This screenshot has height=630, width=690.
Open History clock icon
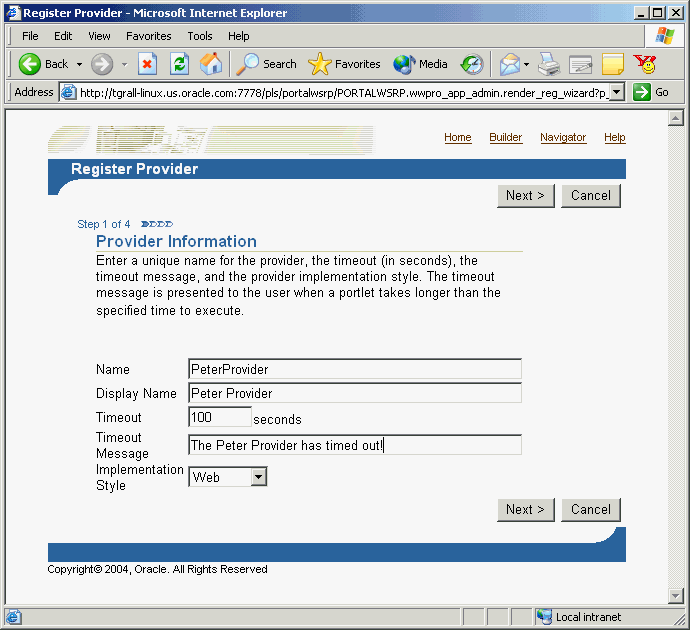click(x=472, y=64)
